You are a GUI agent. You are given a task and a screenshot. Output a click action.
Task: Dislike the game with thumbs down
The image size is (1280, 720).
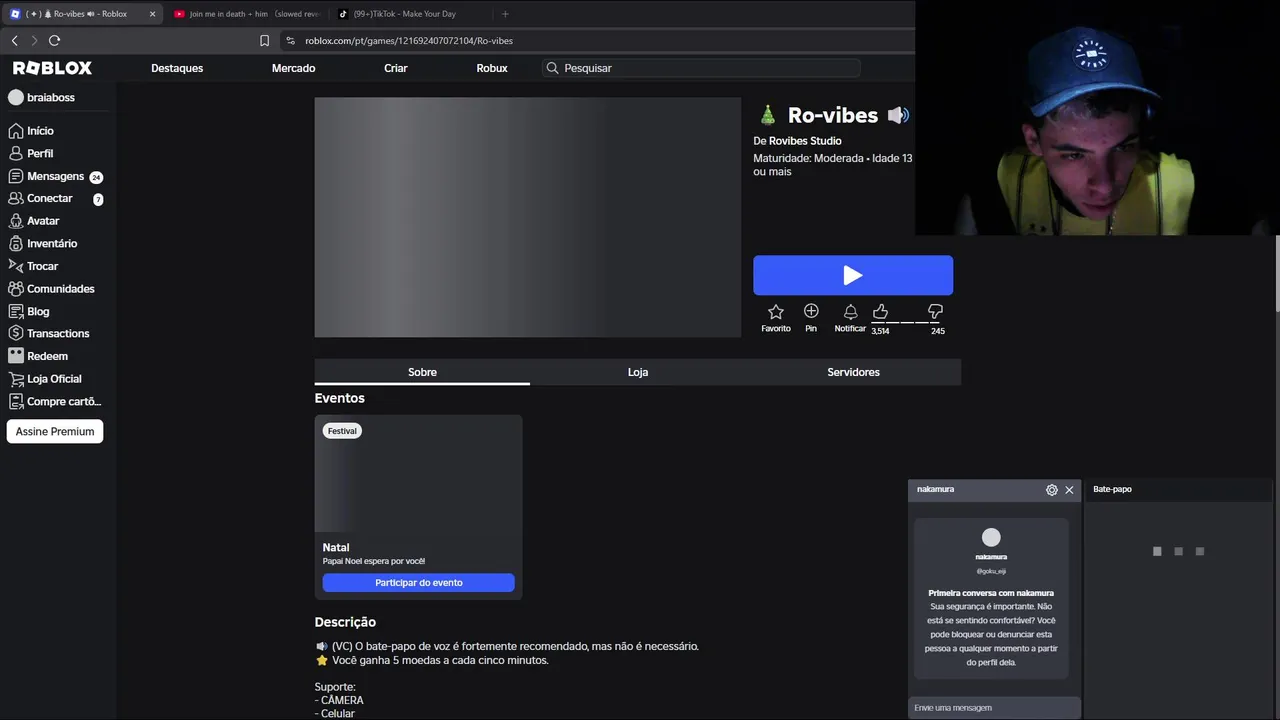tap(935, 312)
